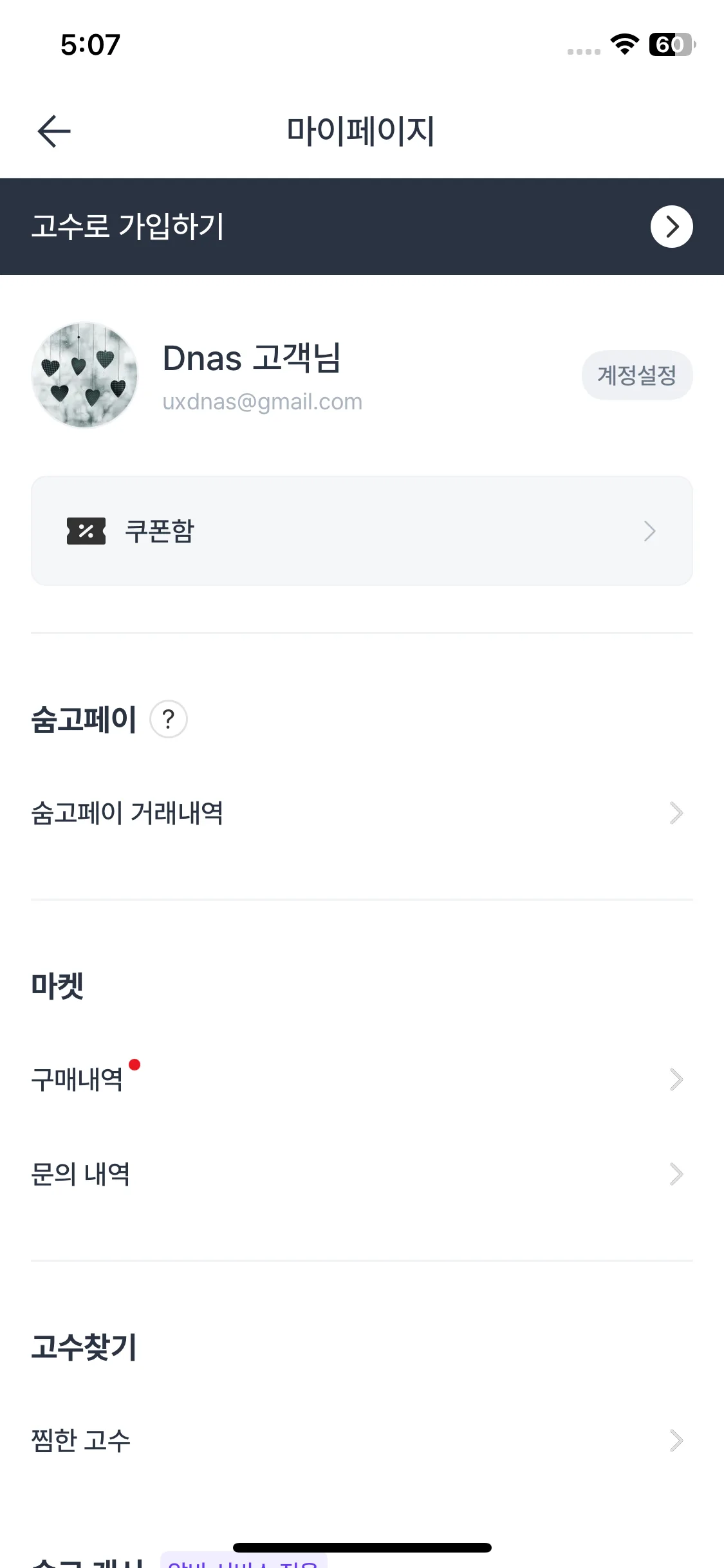724x1568 pixels.
Task: Tap the battery indicator icon
Action: coord(671,44)
